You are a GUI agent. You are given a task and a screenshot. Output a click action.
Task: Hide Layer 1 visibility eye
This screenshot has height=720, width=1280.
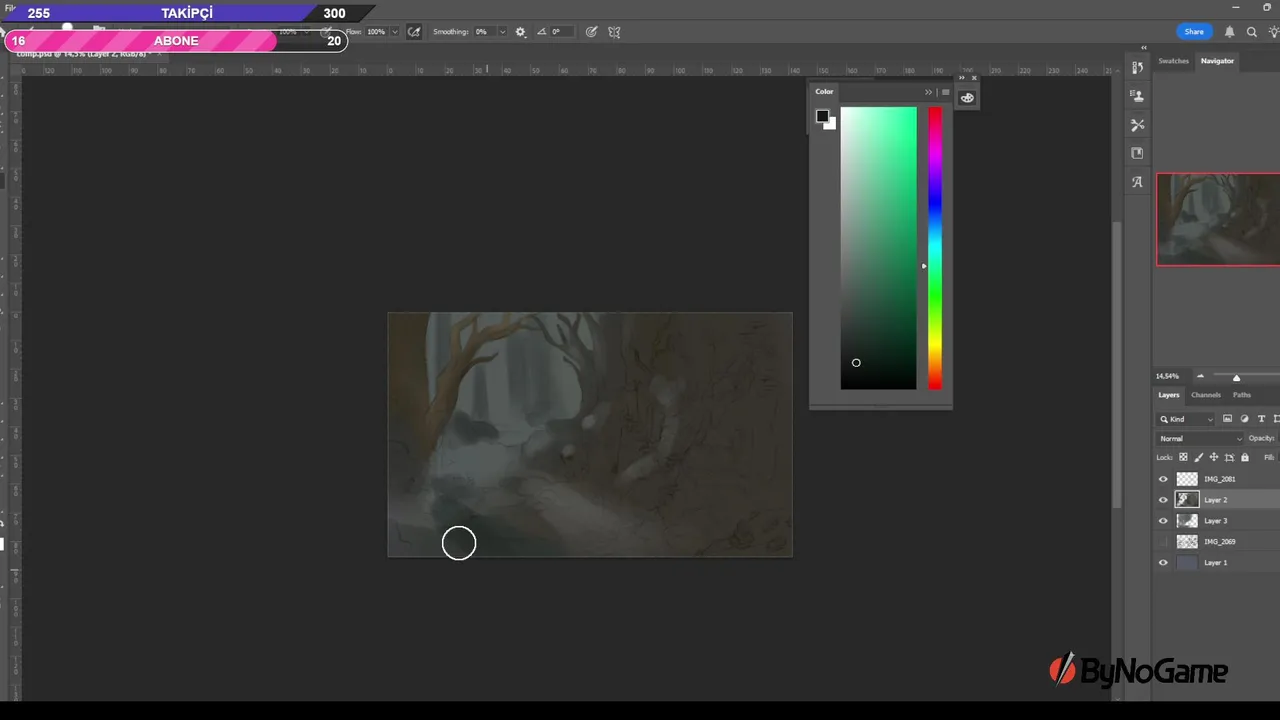coord(1163,563)
